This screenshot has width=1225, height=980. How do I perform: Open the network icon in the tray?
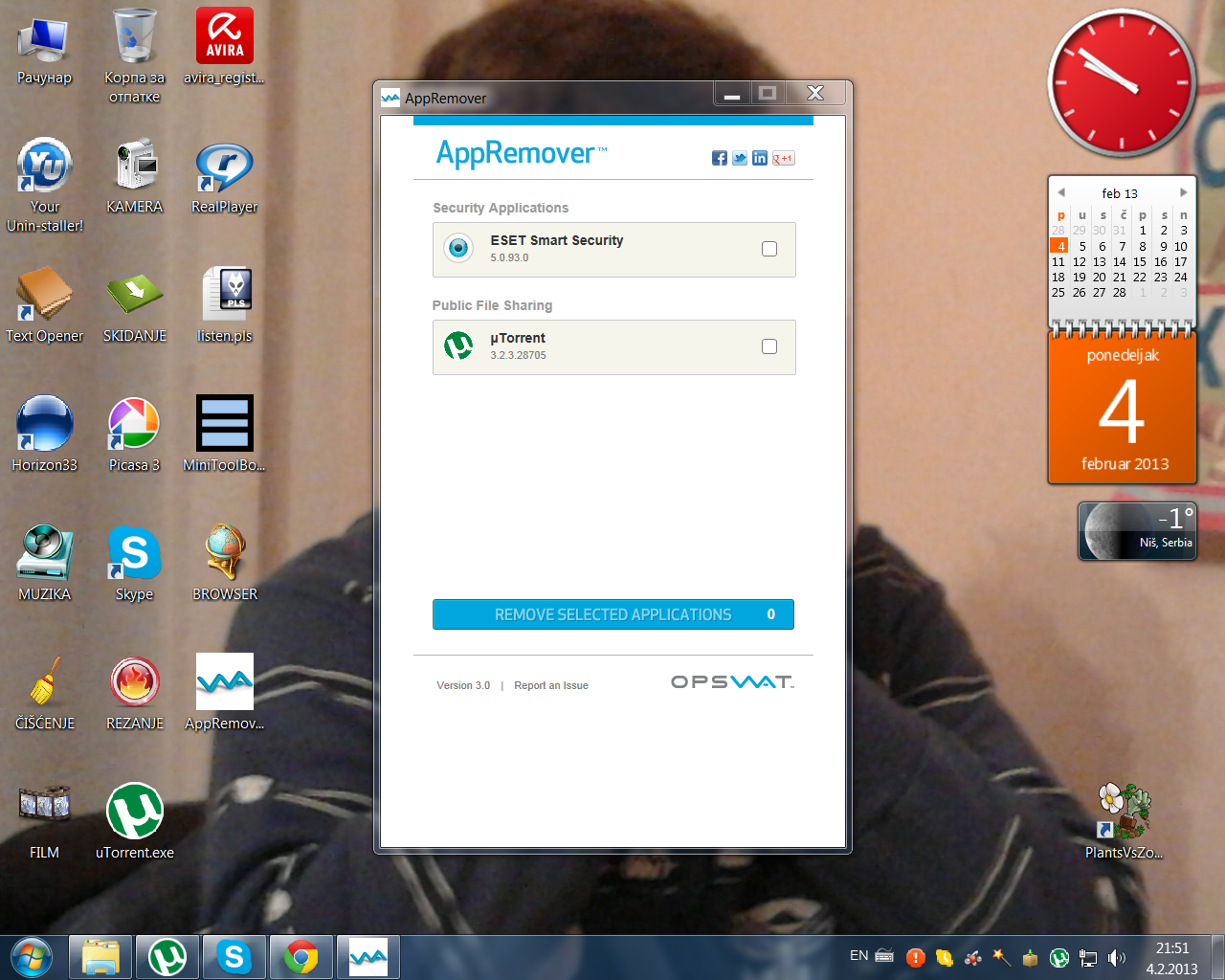tap(1088, 957)
